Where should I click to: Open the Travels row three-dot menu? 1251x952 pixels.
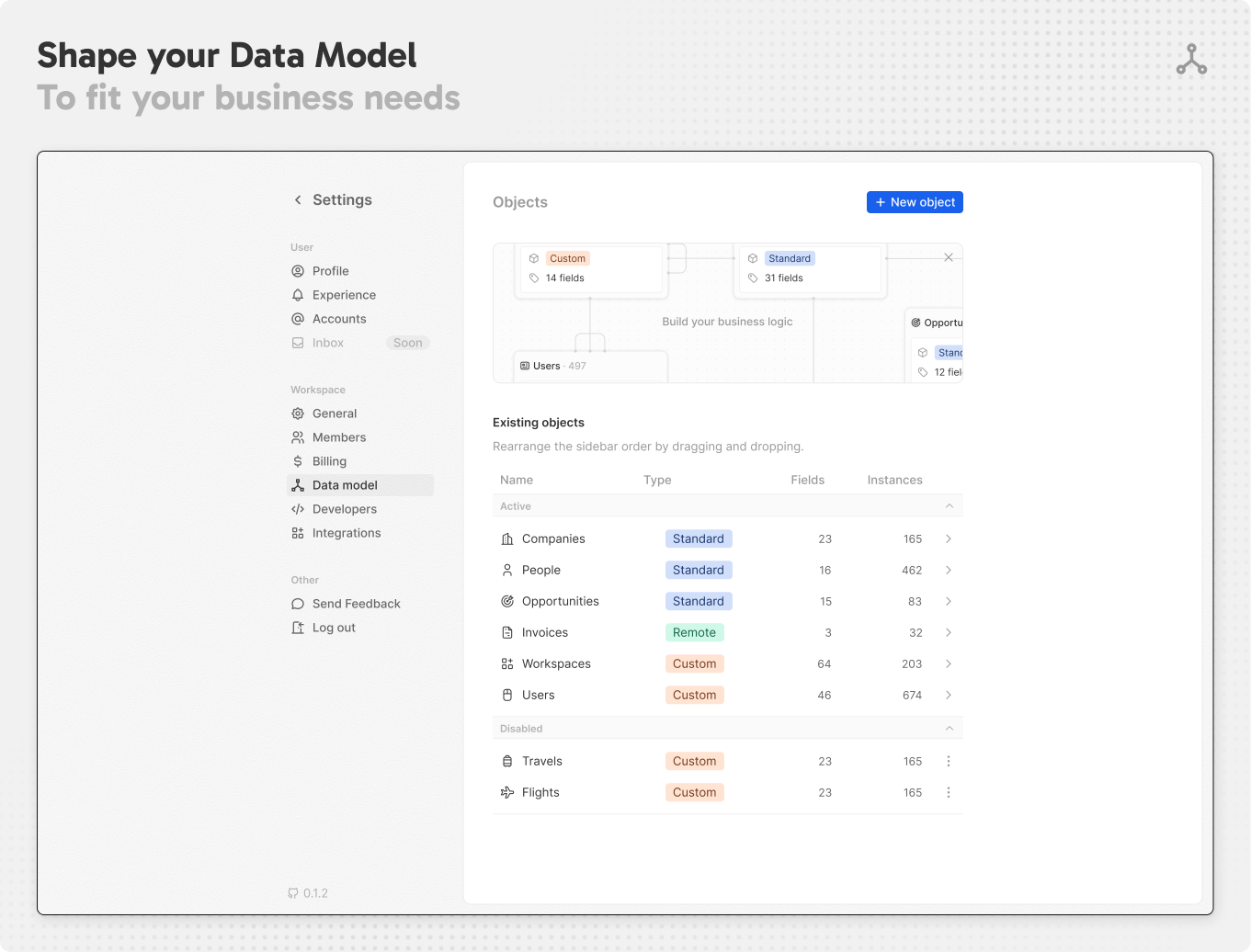tap(949, 761)
